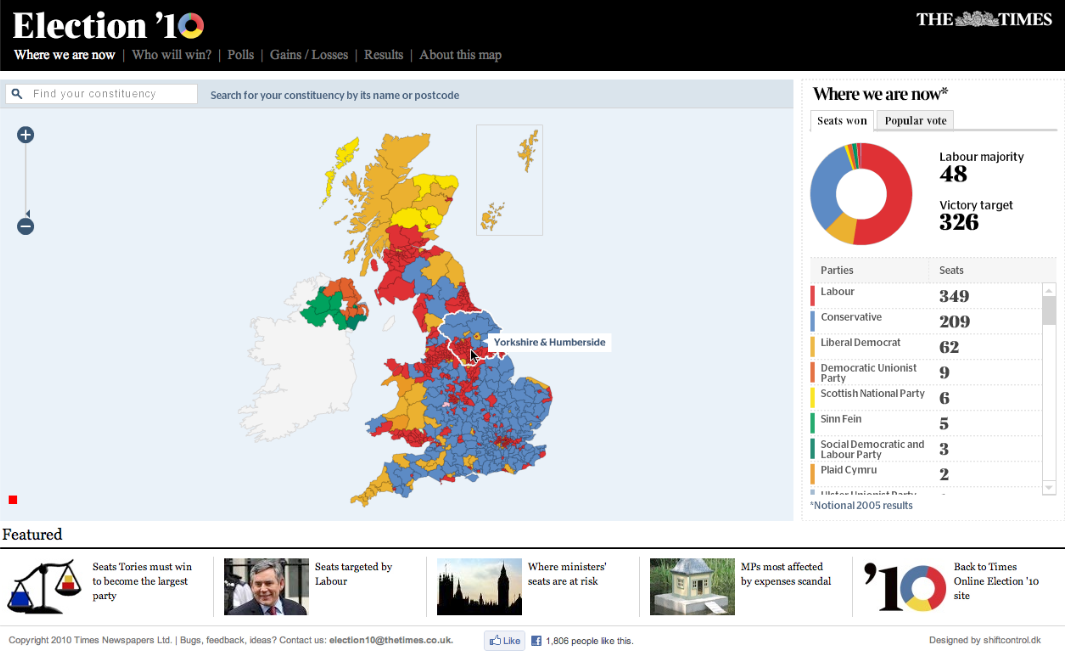Click the Shetland and Orkney inset map

[509, 180]
